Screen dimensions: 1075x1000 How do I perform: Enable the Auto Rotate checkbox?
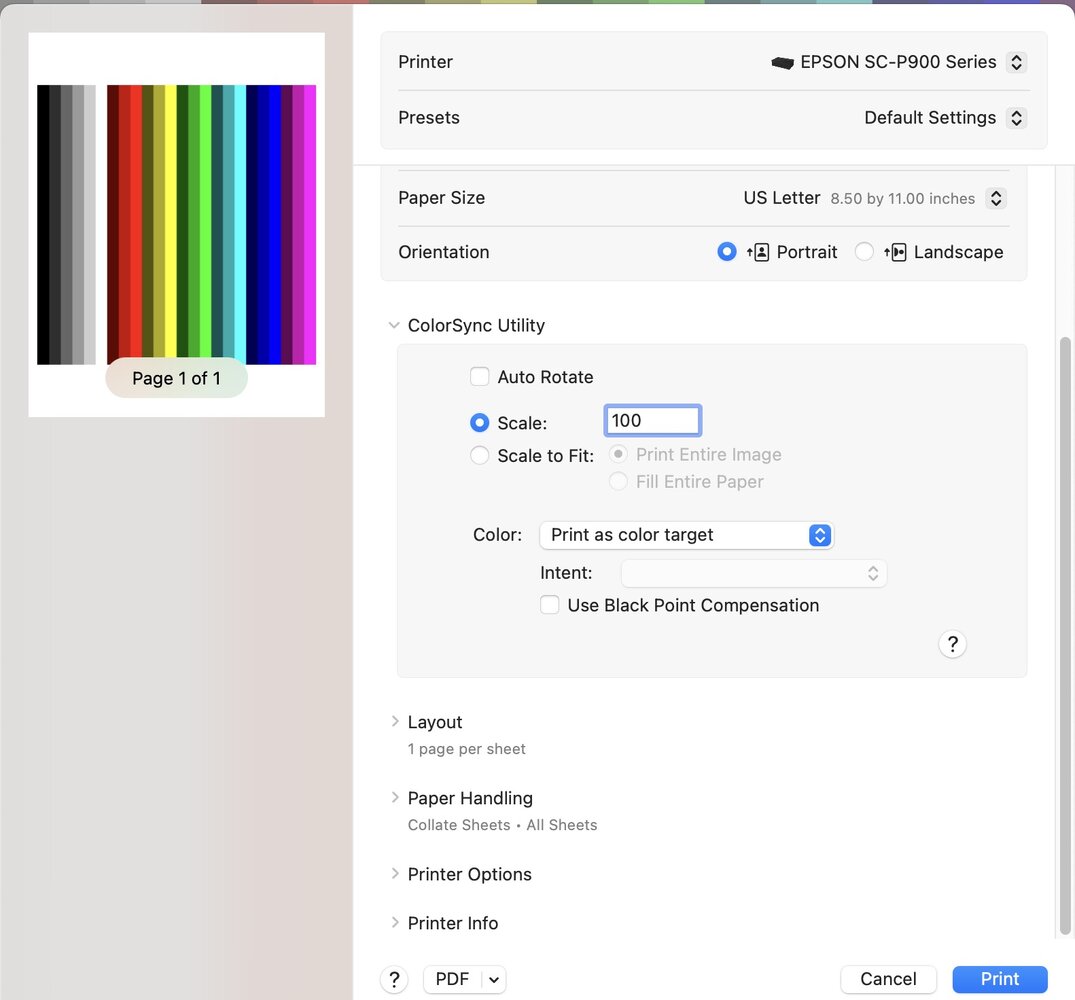(x=480, y=377)
